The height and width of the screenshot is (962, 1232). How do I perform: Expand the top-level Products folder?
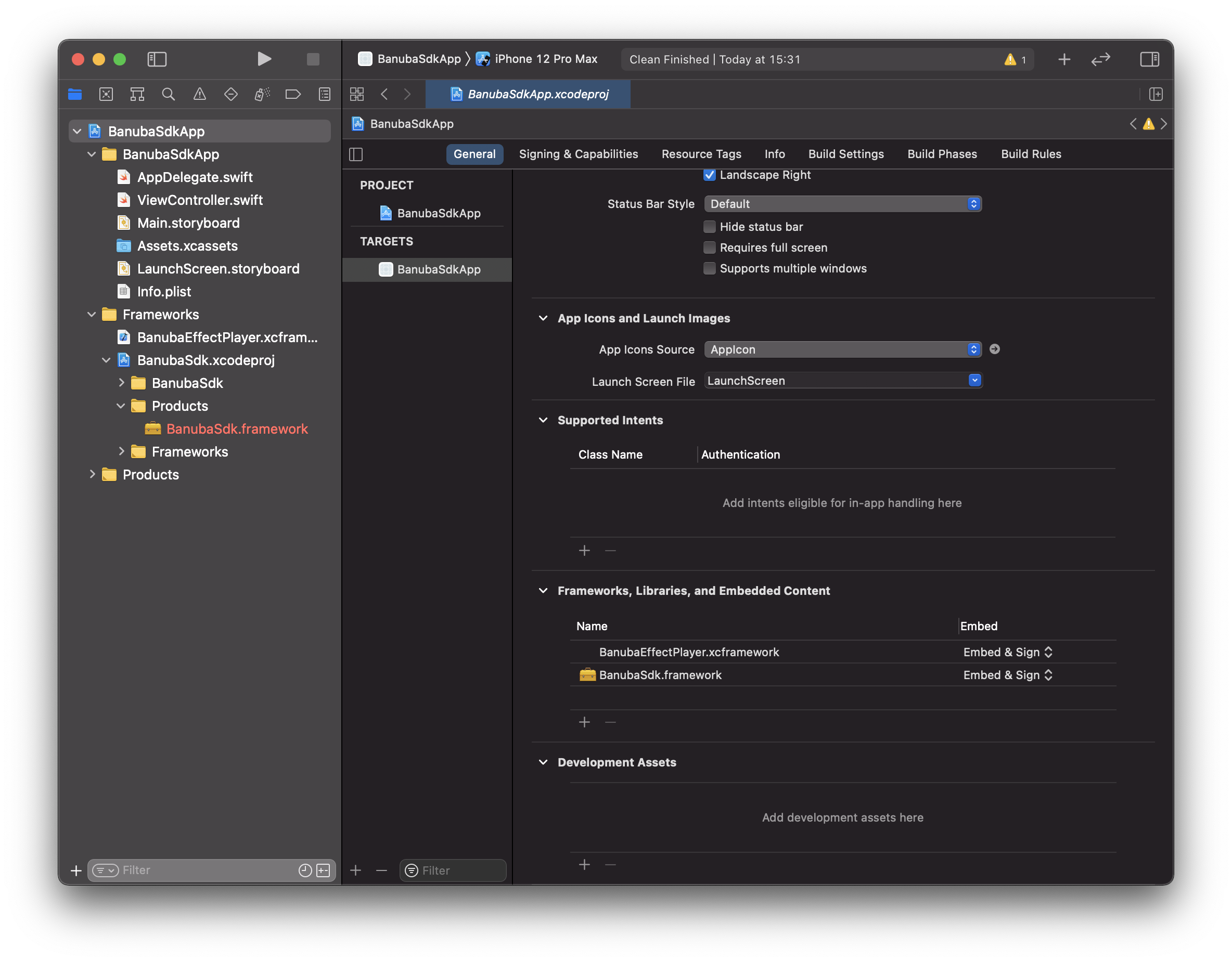coord(92,474)
